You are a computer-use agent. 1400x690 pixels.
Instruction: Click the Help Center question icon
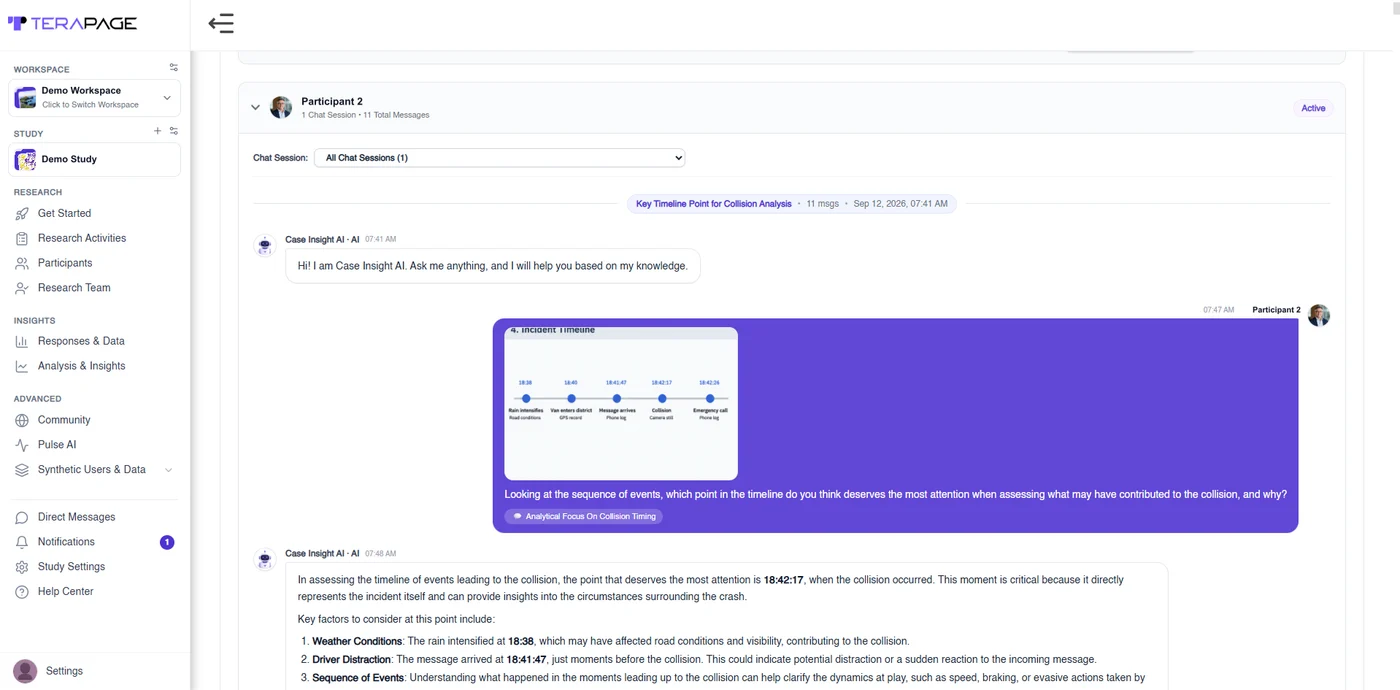(22, 592)
